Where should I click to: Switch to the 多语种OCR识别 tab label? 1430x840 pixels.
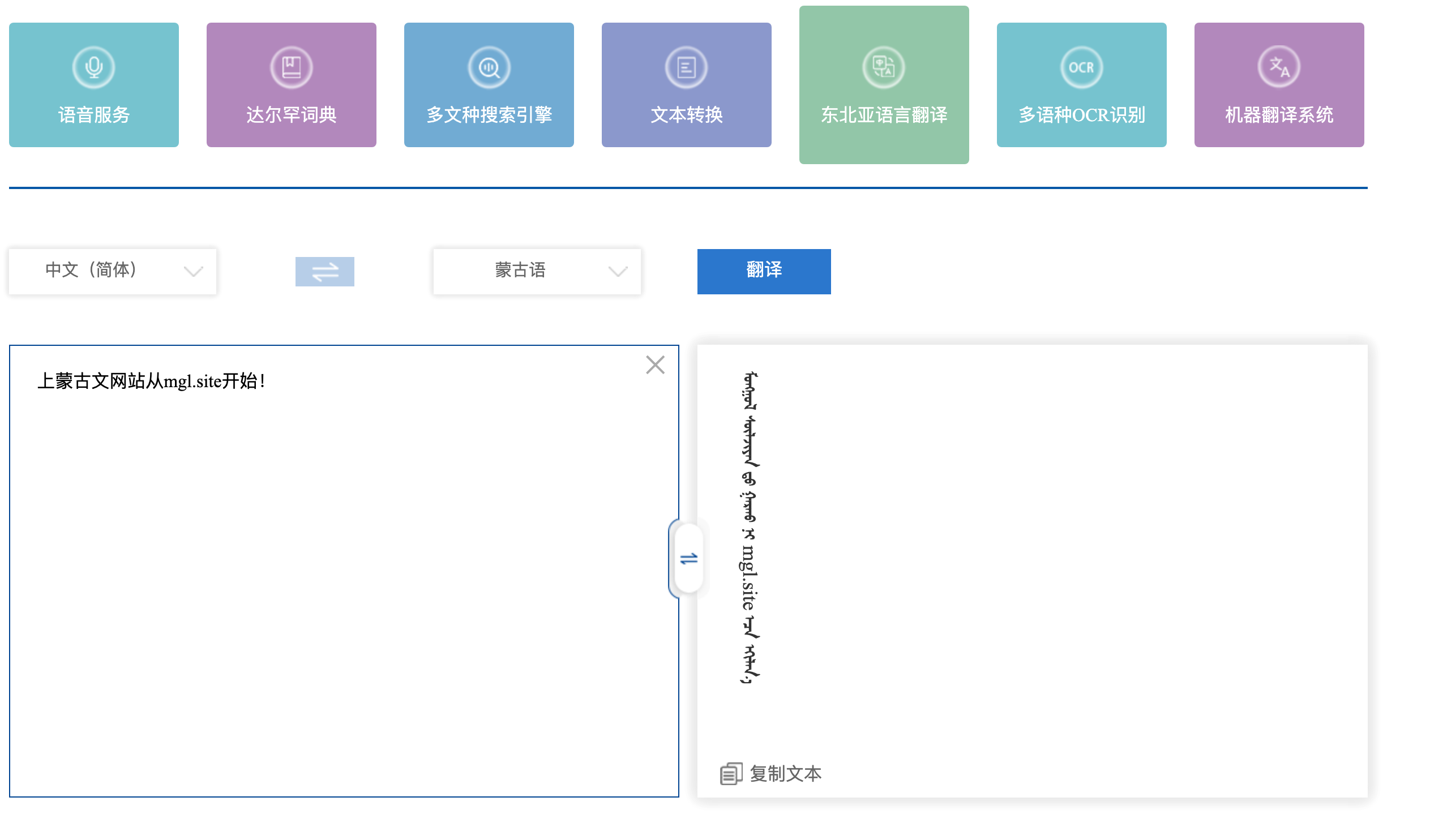tap(1081, 115)
